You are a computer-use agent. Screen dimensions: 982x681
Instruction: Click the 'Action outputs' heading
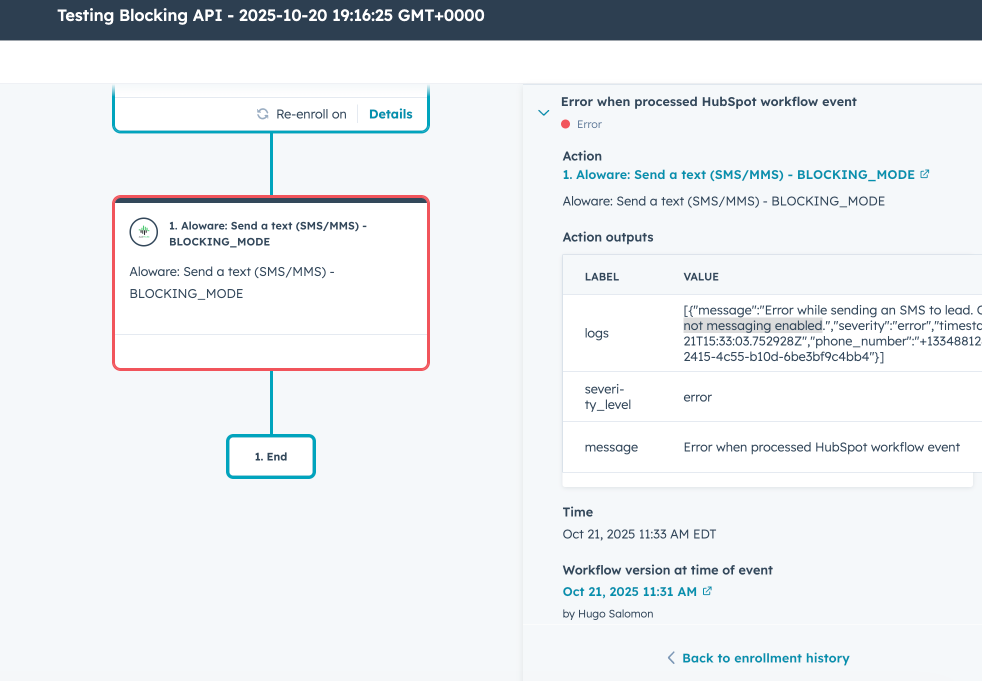click(x=607, y=237)
